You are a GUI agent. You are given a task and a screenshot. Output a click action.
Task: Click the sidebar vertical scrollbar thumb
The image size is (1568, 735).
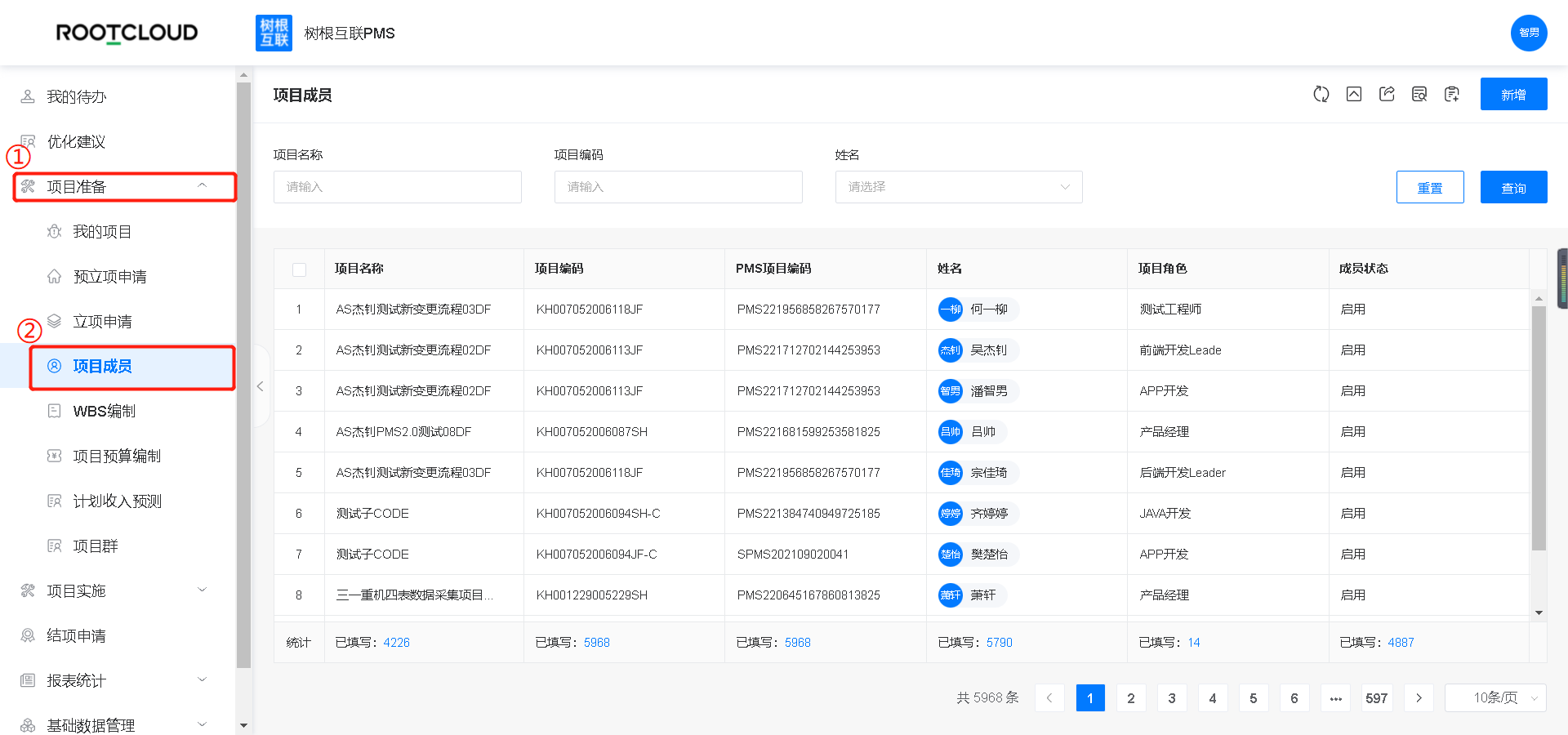pyautogui.click(x=243, y=376)
